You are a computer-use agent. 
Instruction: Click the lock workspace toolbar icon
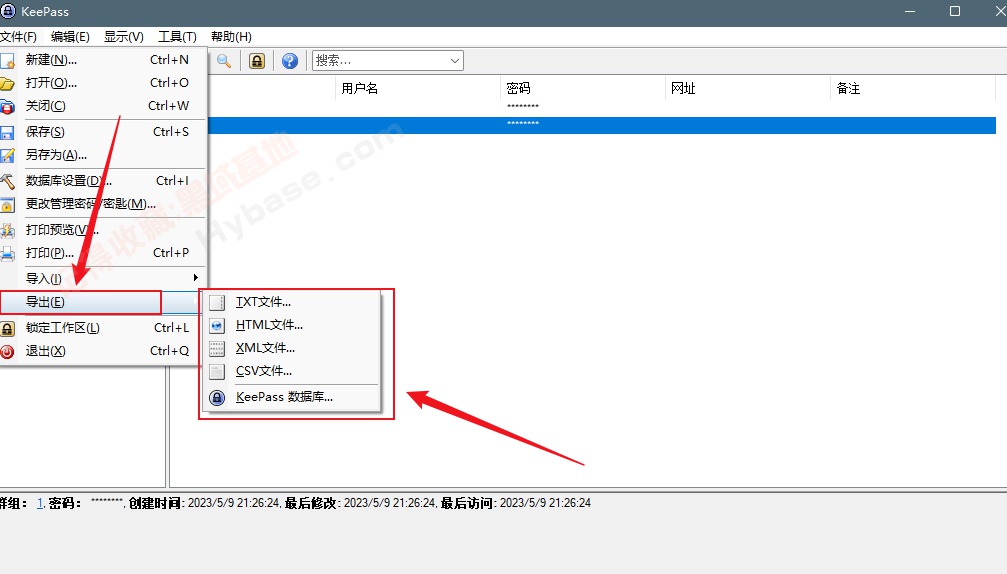pos(257,61)
